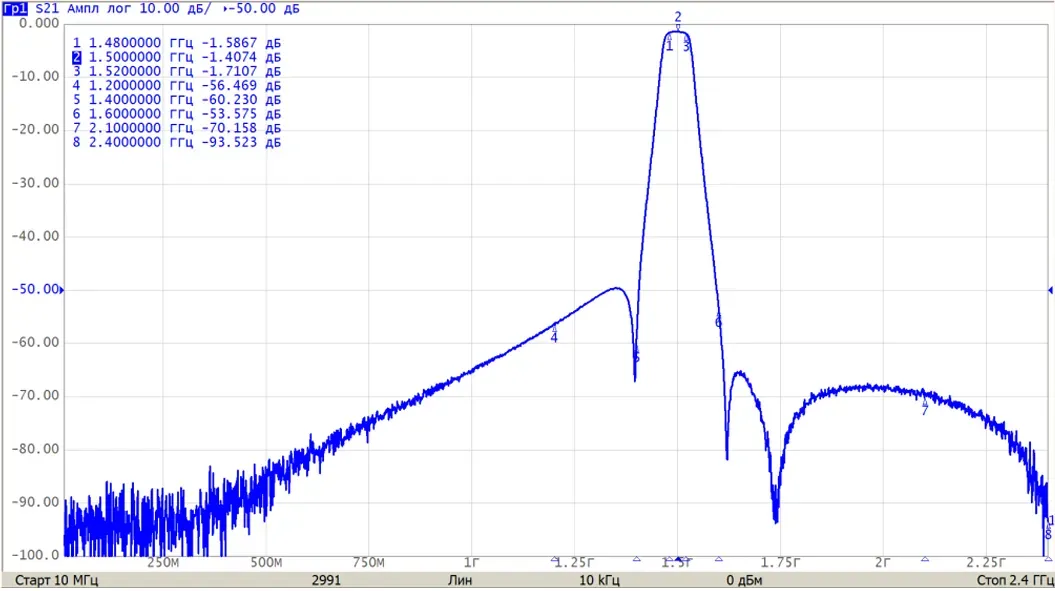Click the axis triangle below marker 5
The image size is (1055, 591).
tap(636, 559)
